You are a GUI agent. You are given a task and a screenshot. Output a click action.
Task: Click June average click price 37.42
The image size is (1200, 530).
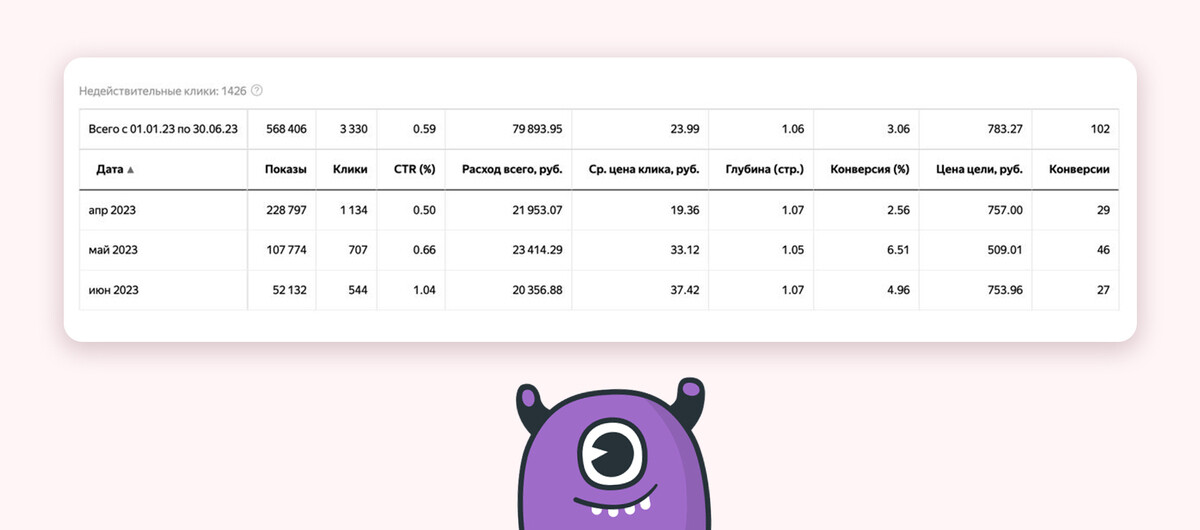[x=683, y=290]
